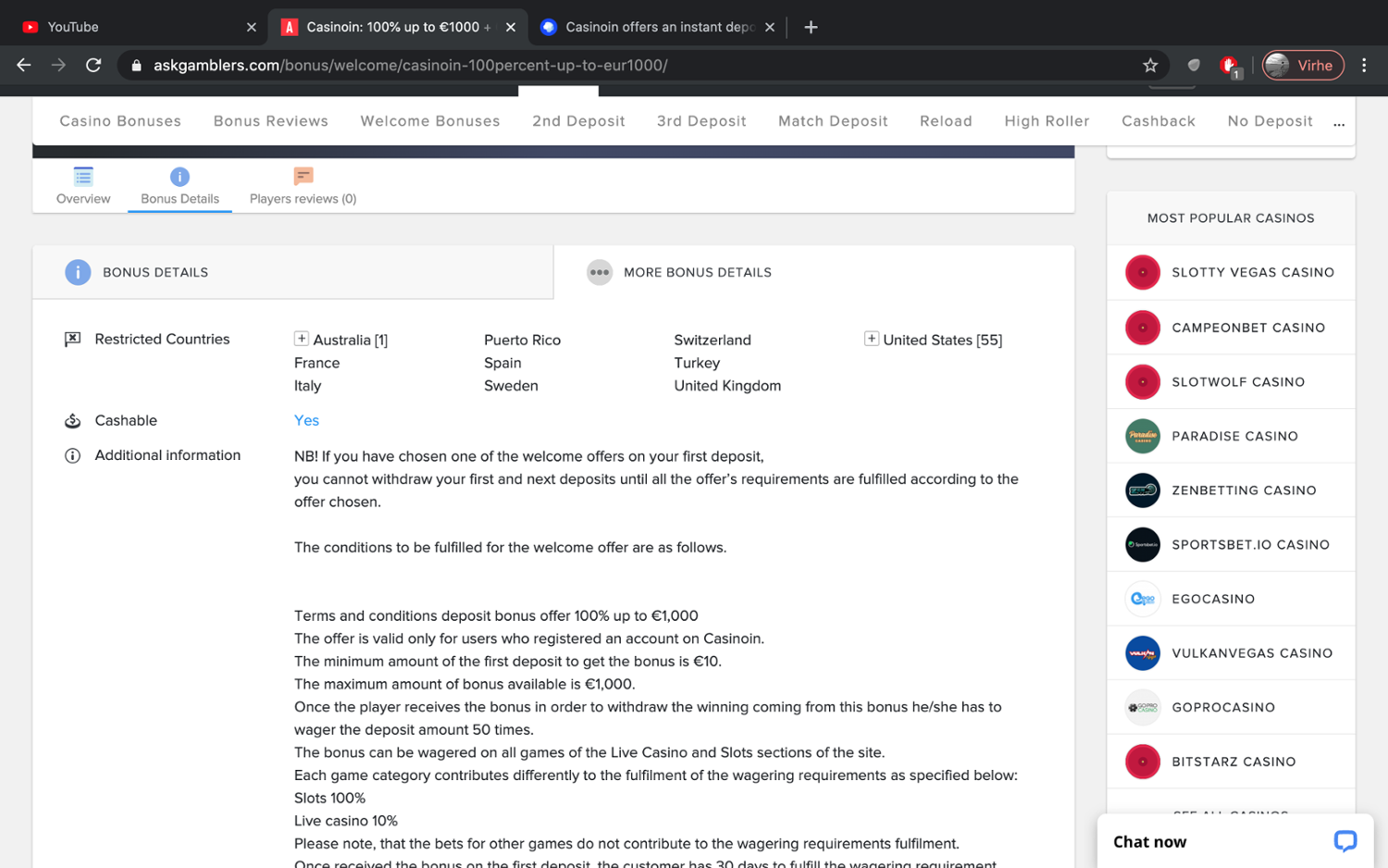Expand the Australia restricted regions list

pos(302,339)
